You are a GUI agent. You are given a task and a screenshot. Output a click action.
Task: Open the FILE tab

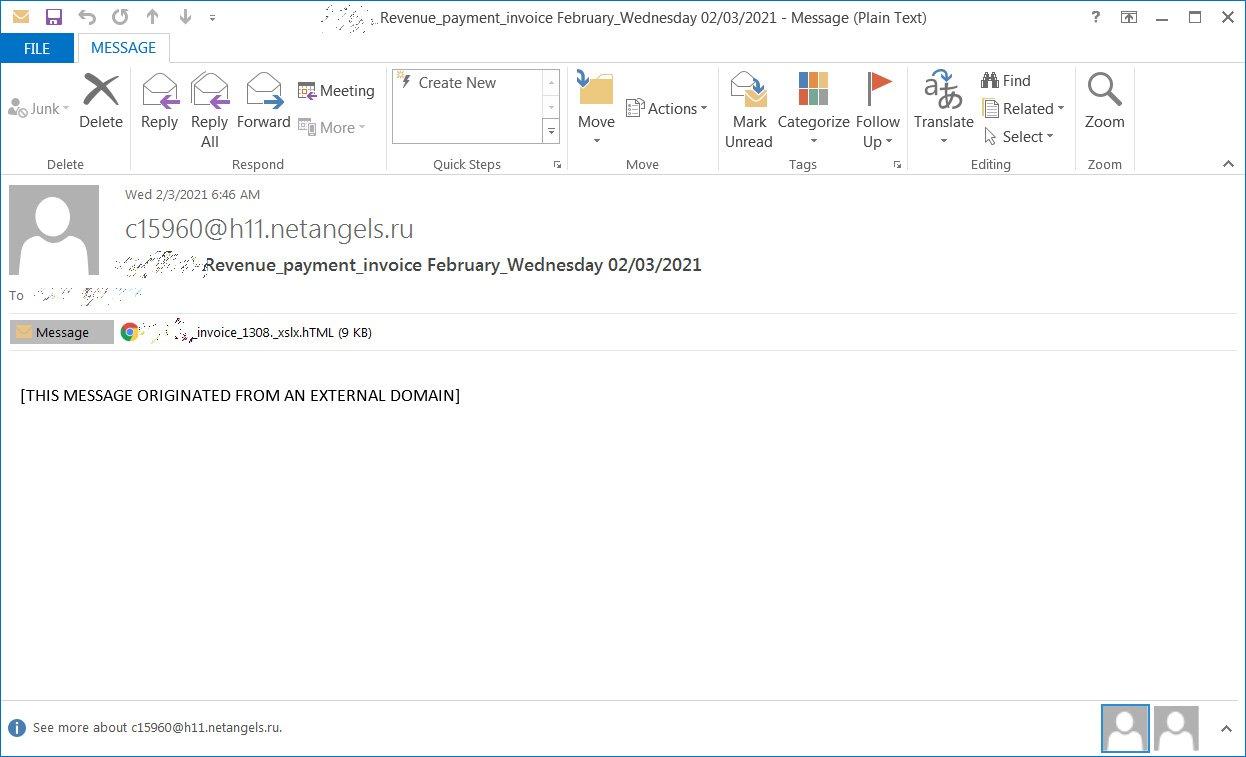(x=37, y=48)
